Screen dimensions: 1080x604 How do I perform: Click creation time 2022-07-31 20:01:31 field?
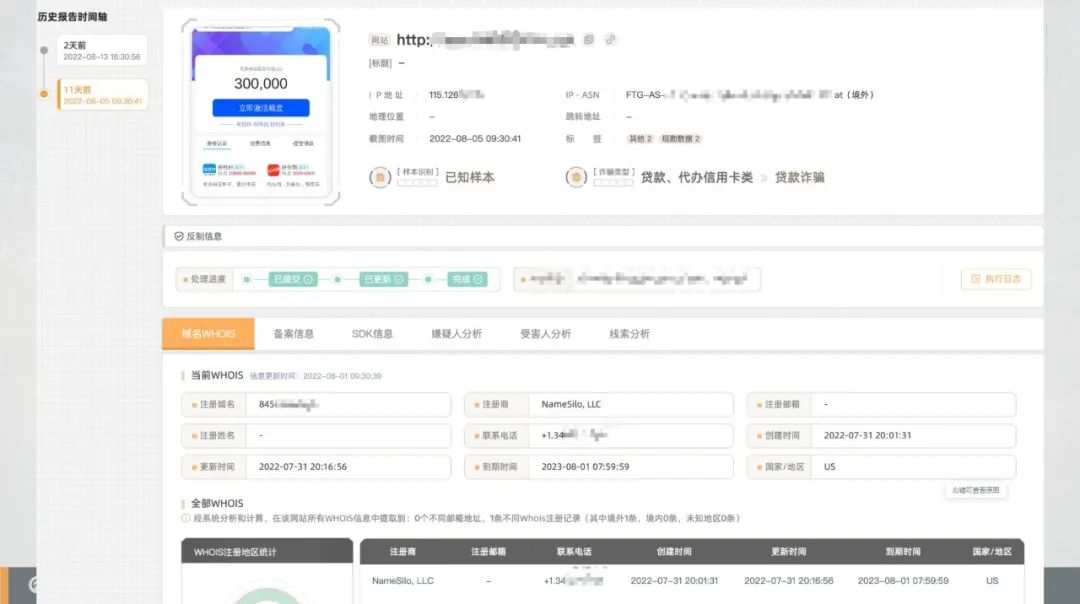[x=881, y=435]
